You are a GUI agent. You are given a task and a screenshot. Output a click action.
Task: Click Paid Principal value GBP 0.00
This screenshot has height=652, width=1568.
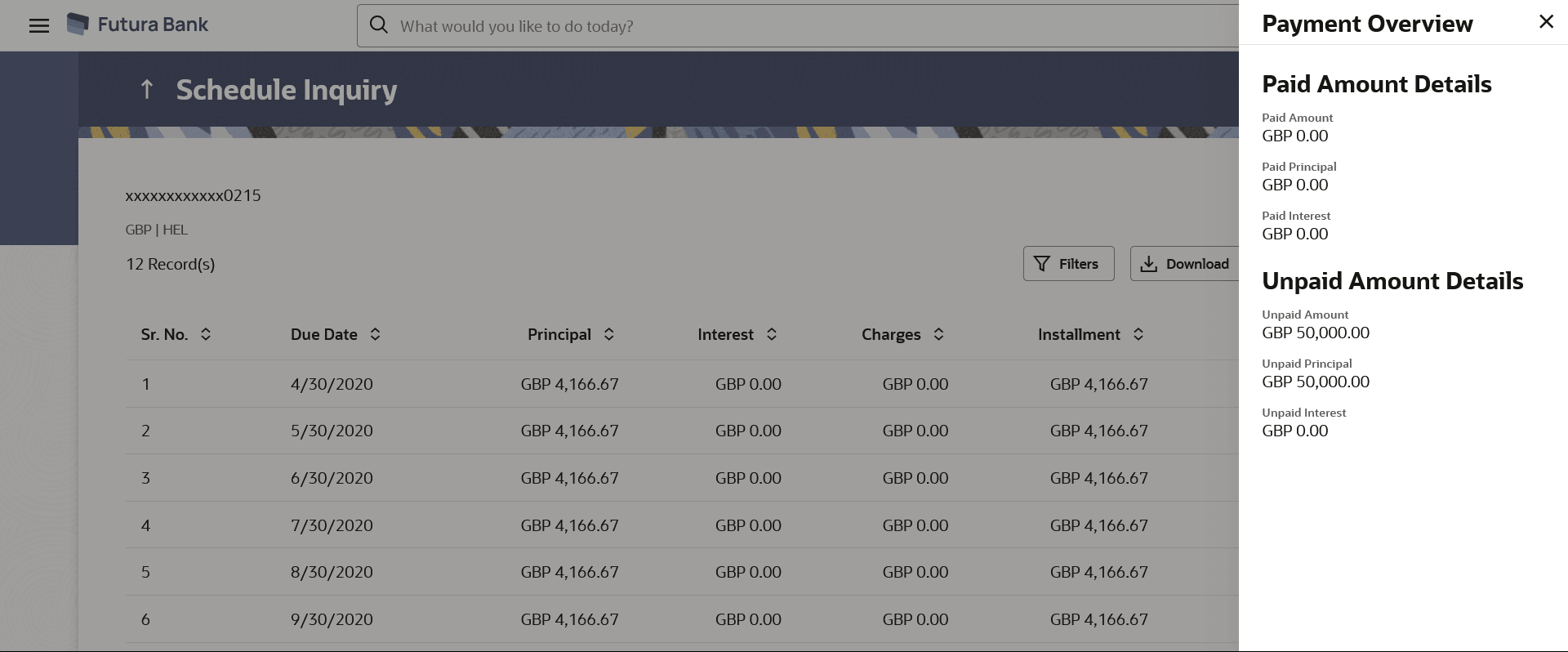(1295, 185)
